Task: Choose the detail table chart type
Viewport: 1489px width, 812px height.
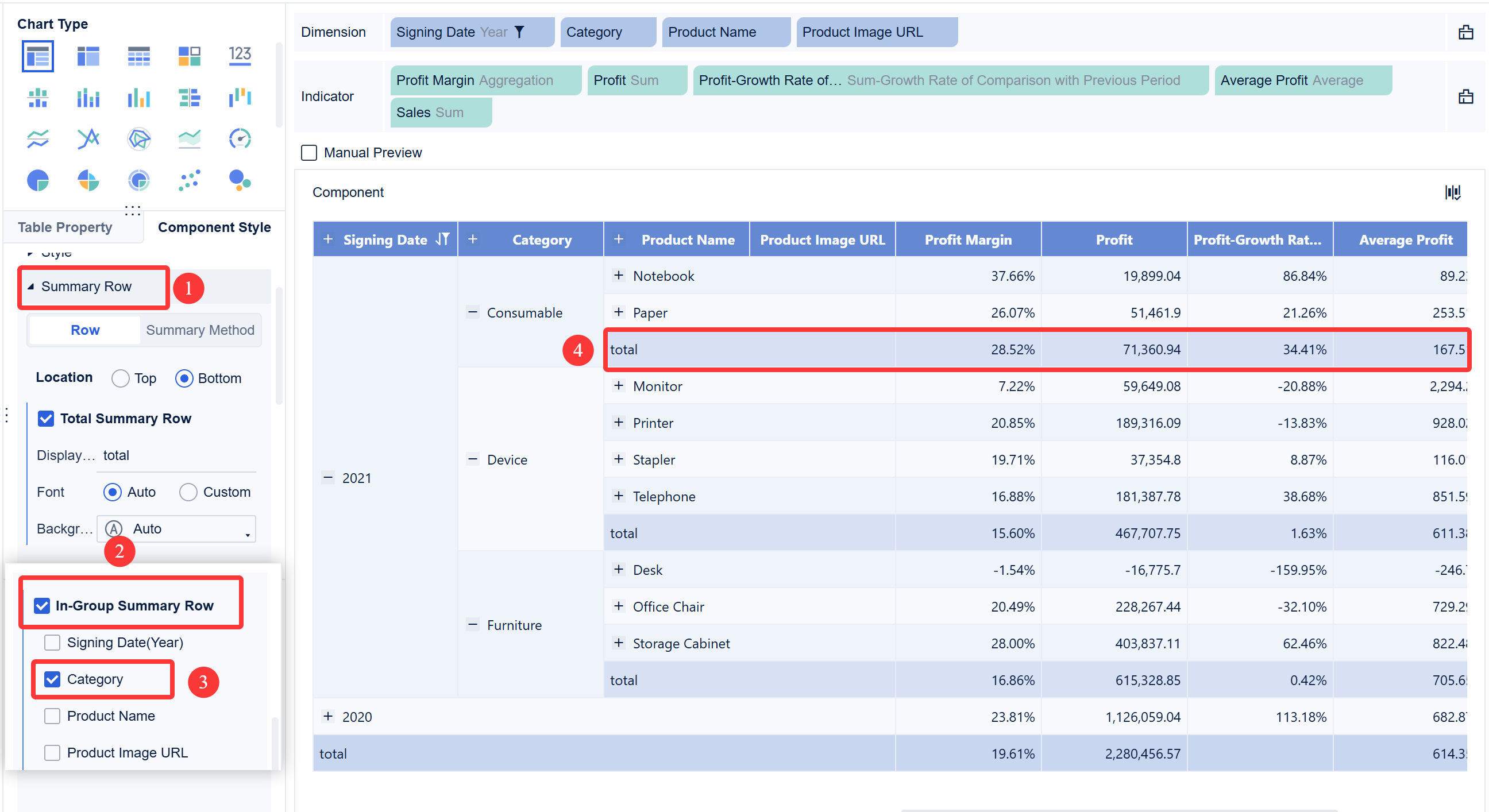Action: point(138,56)
